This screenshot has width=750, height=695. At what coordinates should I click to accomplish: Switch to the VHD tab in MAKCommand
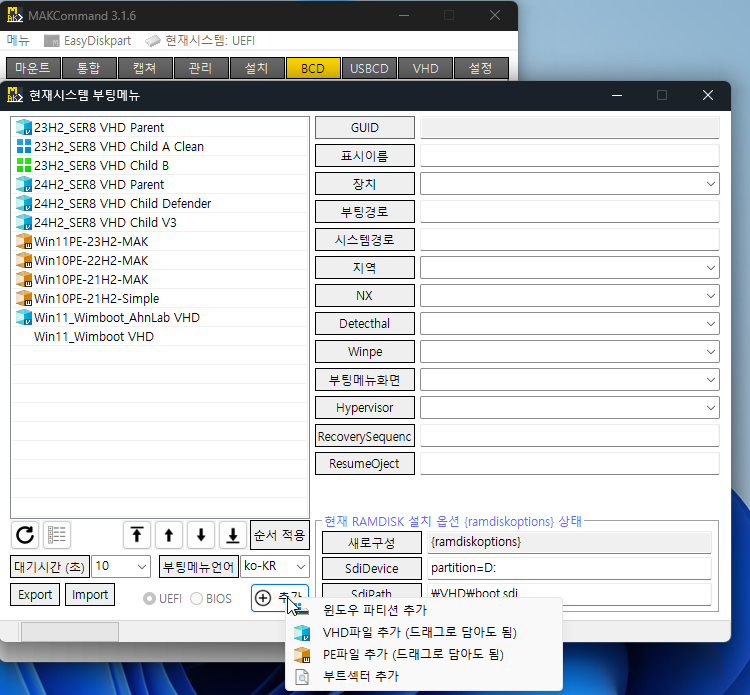click(x=425, y=68)
